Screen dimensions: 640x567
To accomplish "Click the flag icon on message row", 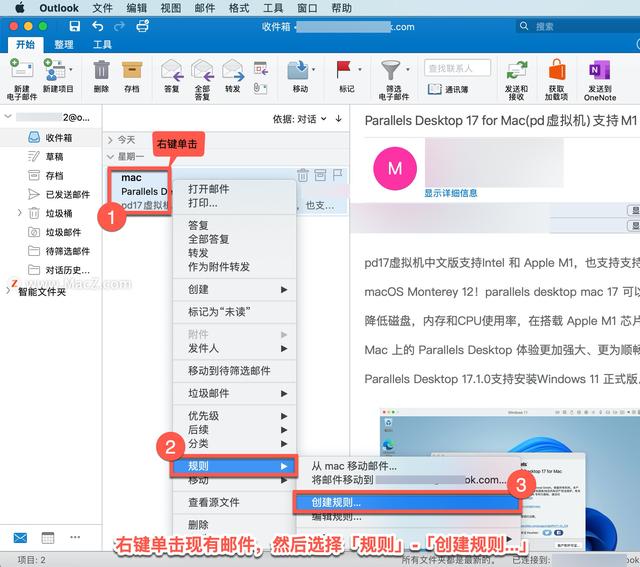I will coord(338,176).
